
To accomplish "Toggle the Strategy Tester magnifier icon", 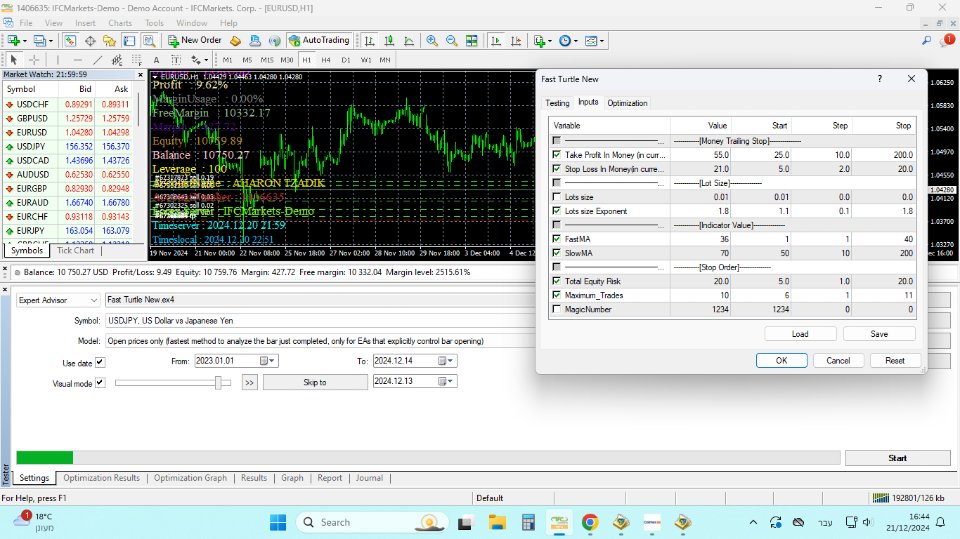I will pos(149,40).
